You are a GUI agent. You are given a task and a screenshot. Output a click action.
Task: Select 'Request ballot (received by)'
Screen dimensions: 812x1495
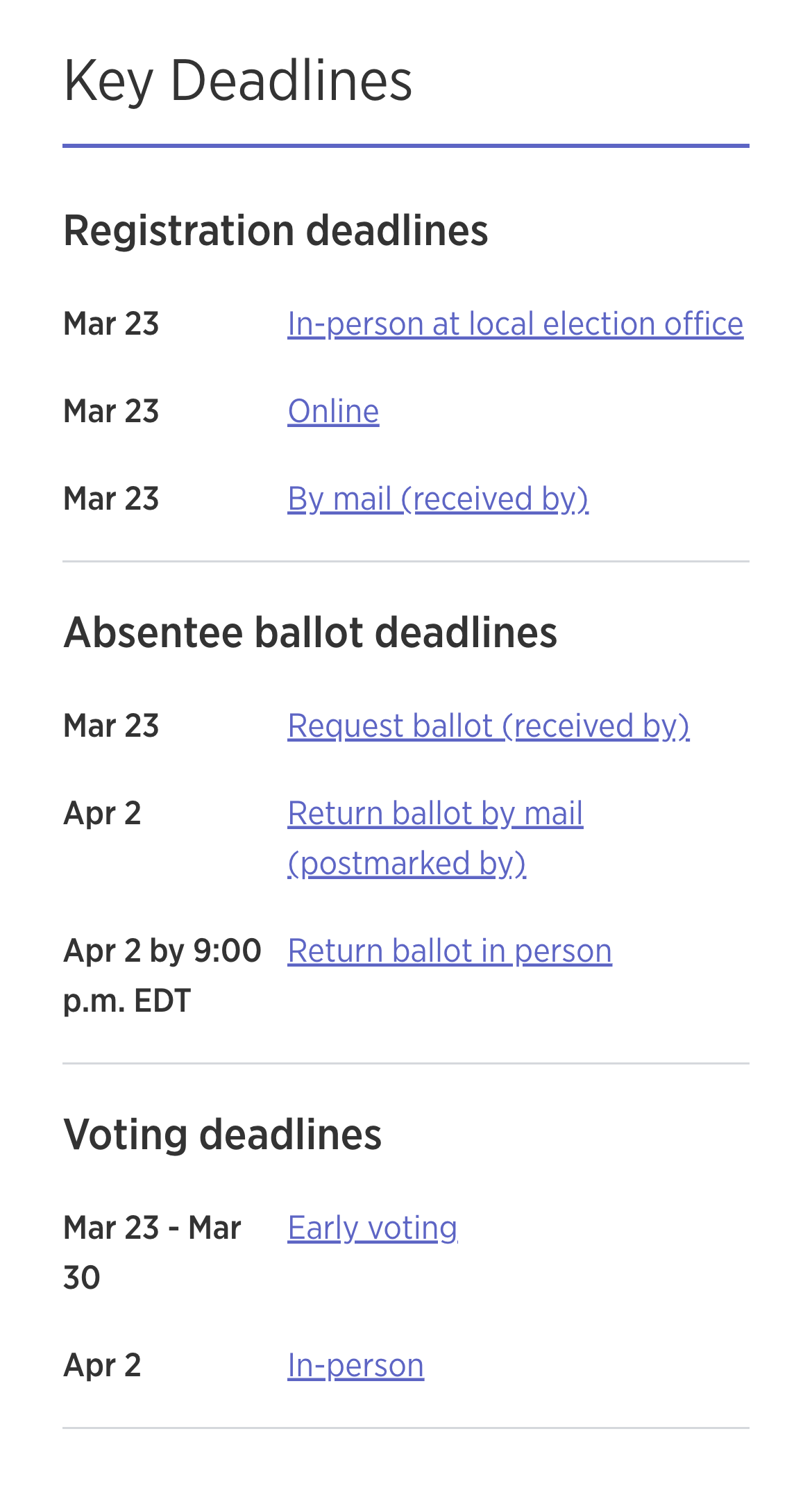click(x=490, y=726)
